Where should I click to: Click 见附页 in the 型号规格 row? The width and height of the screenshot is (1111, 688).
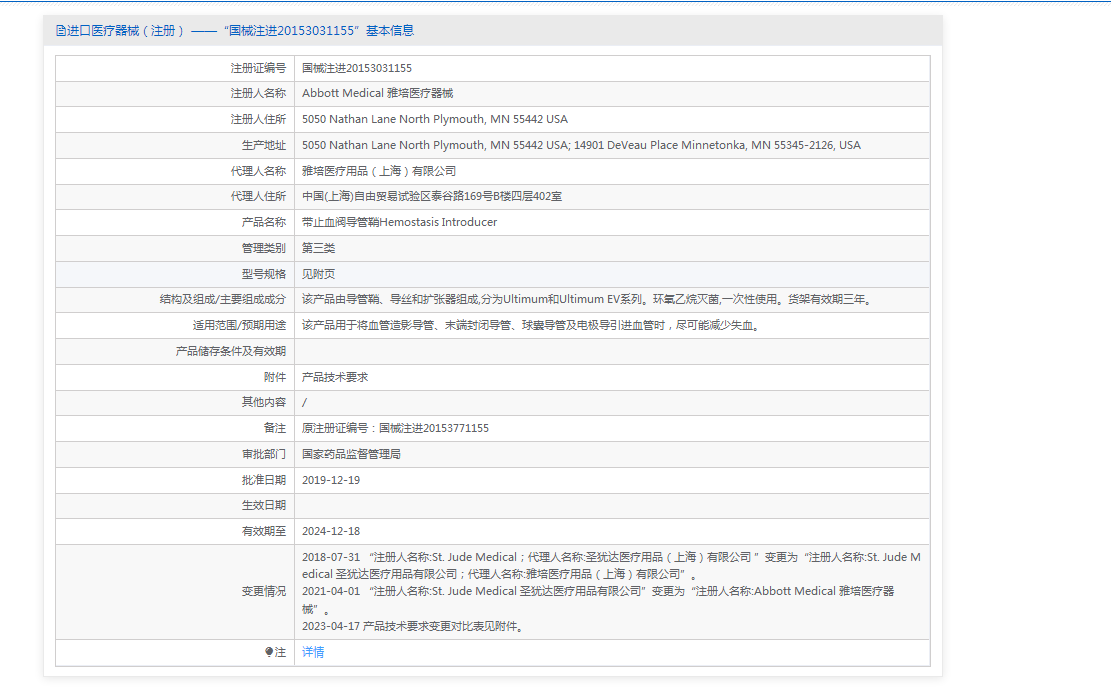pyautogui.click(x=319, y=274)
